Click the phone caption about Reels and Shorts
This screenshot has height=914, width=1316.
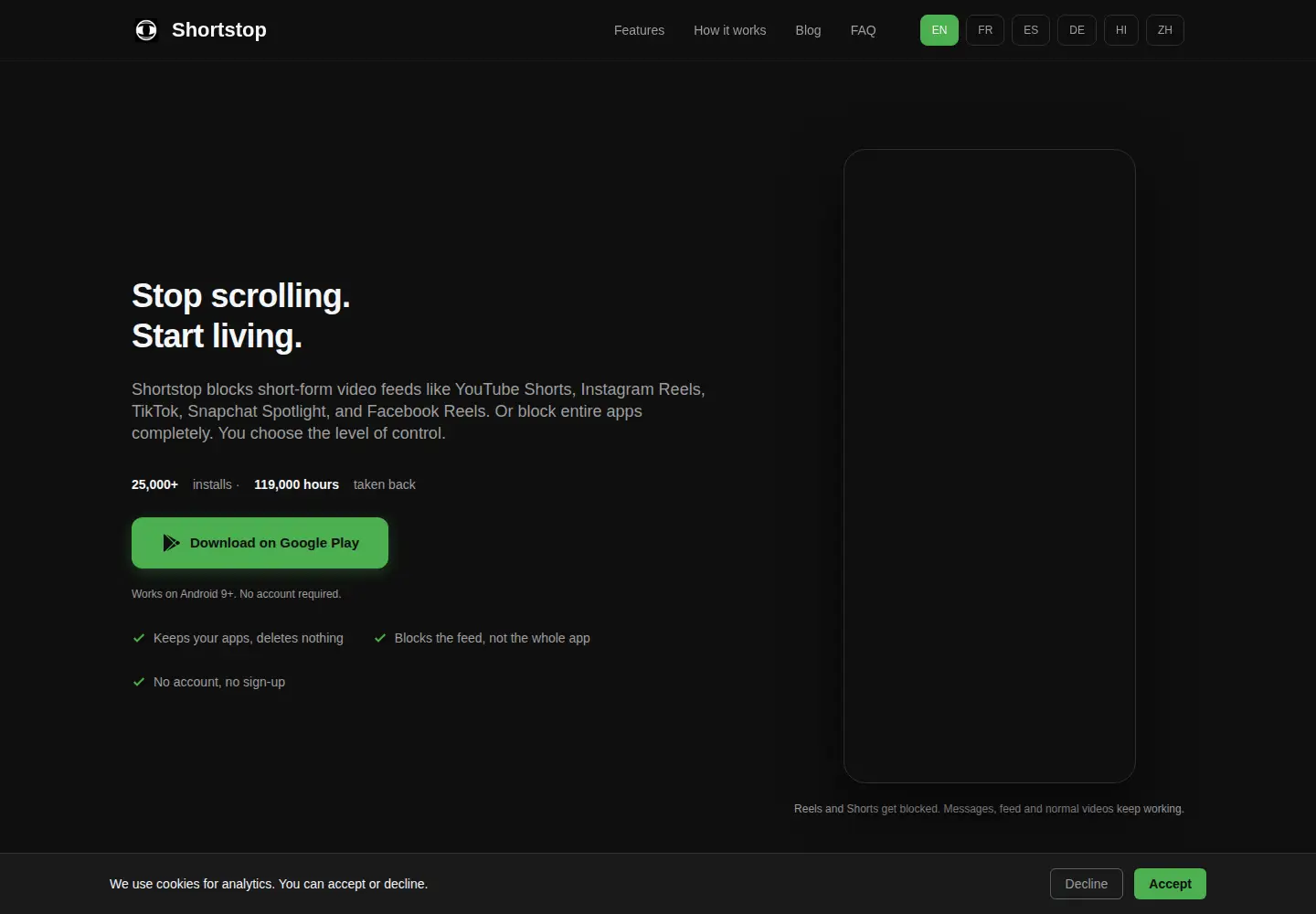tap(989, 809)
